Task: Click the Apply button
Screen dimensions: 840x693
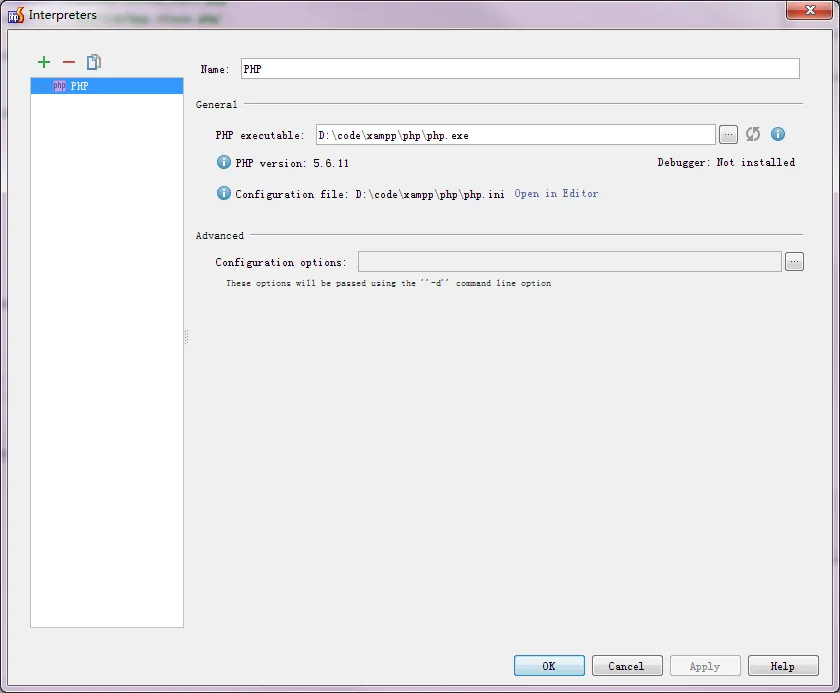Action: pos(705,666)
